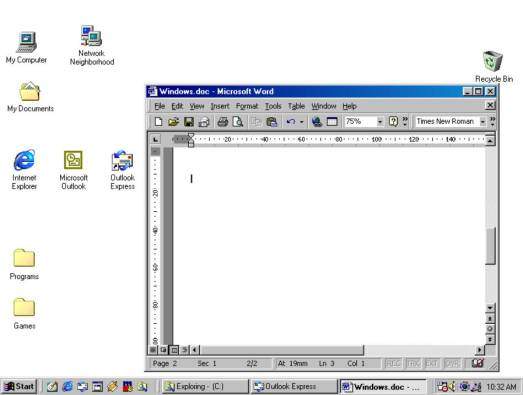523x395 pixels.
Task: Switch to Print Layout view button
Action: click(x=174, y=350)
